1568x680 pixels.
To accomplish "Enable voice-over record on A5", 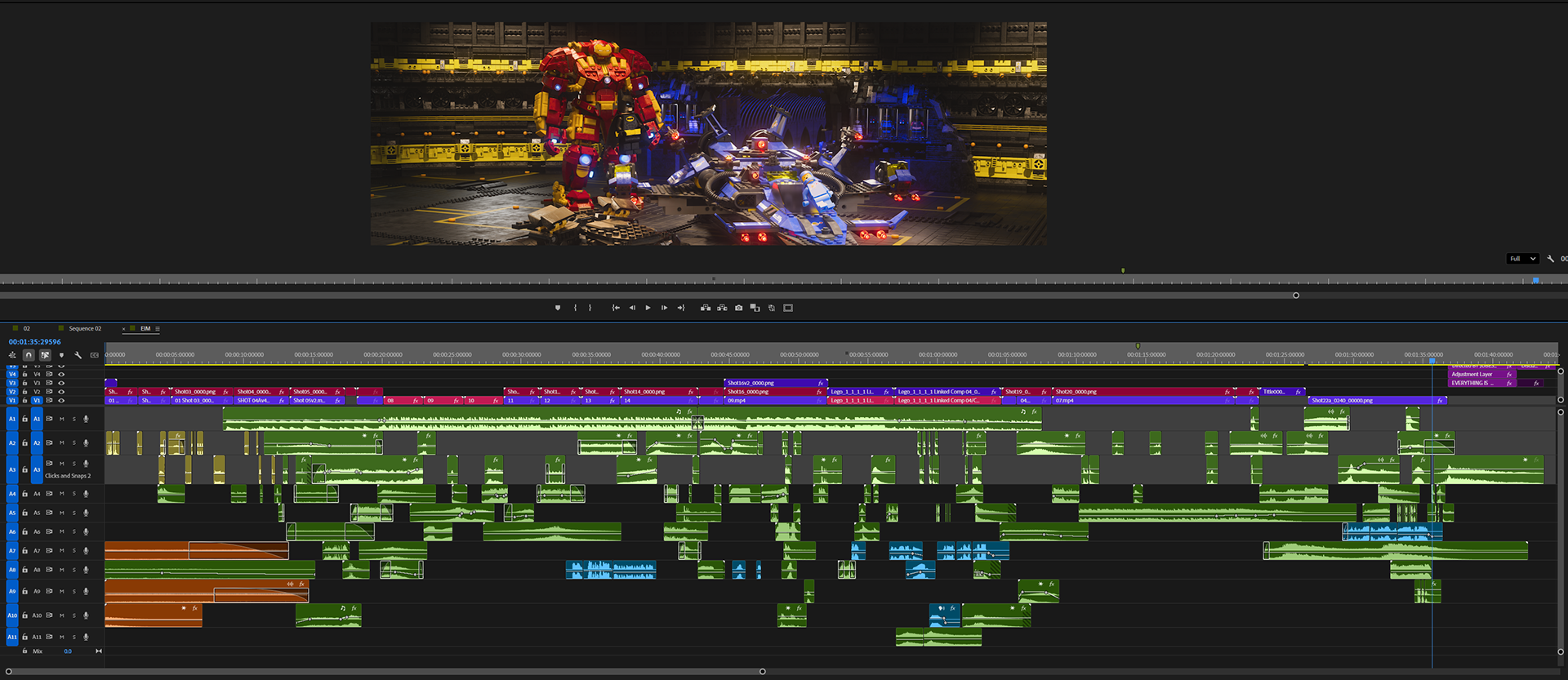I will pos(86,513).
